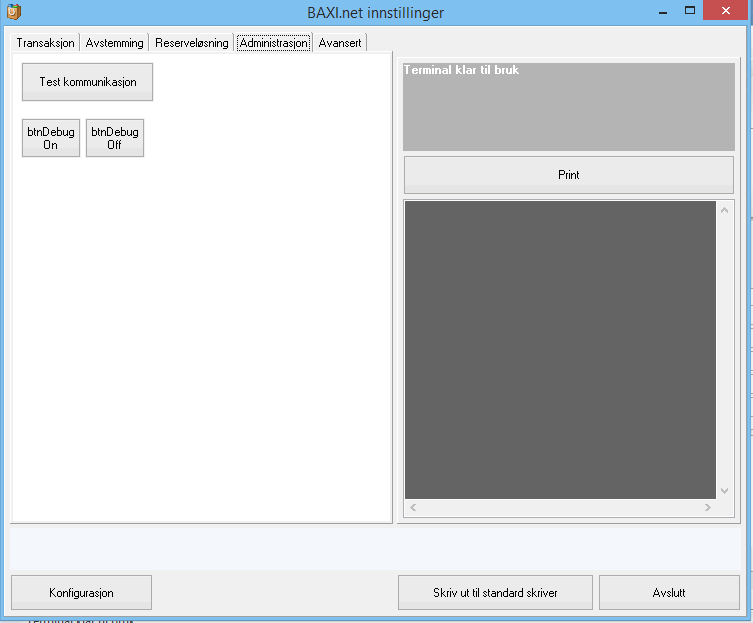Open the Administrasjon tab
Viewport: 753px width, 623px height.
(273, 43)
